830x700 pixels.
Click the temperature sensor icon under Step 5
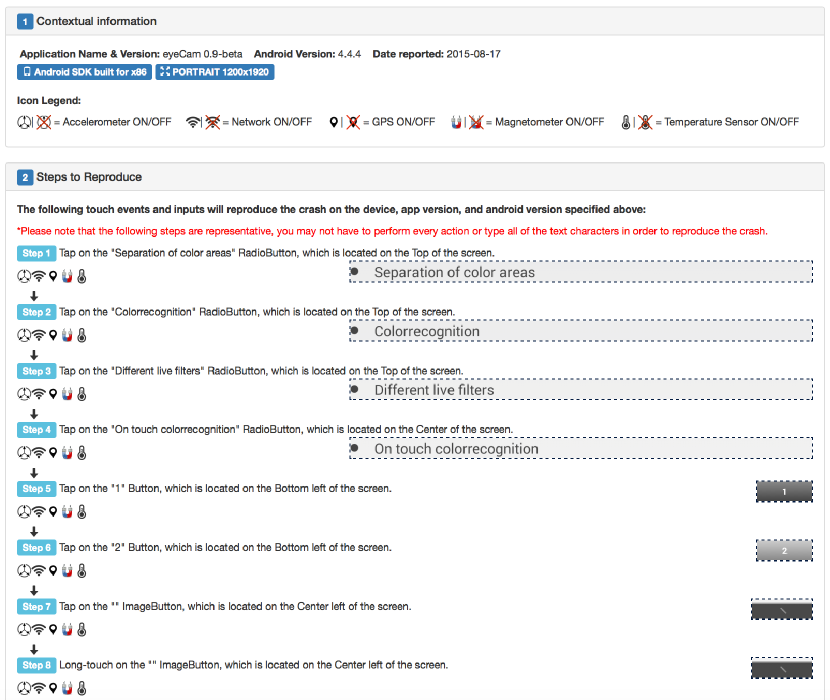[x=82, y=512]
